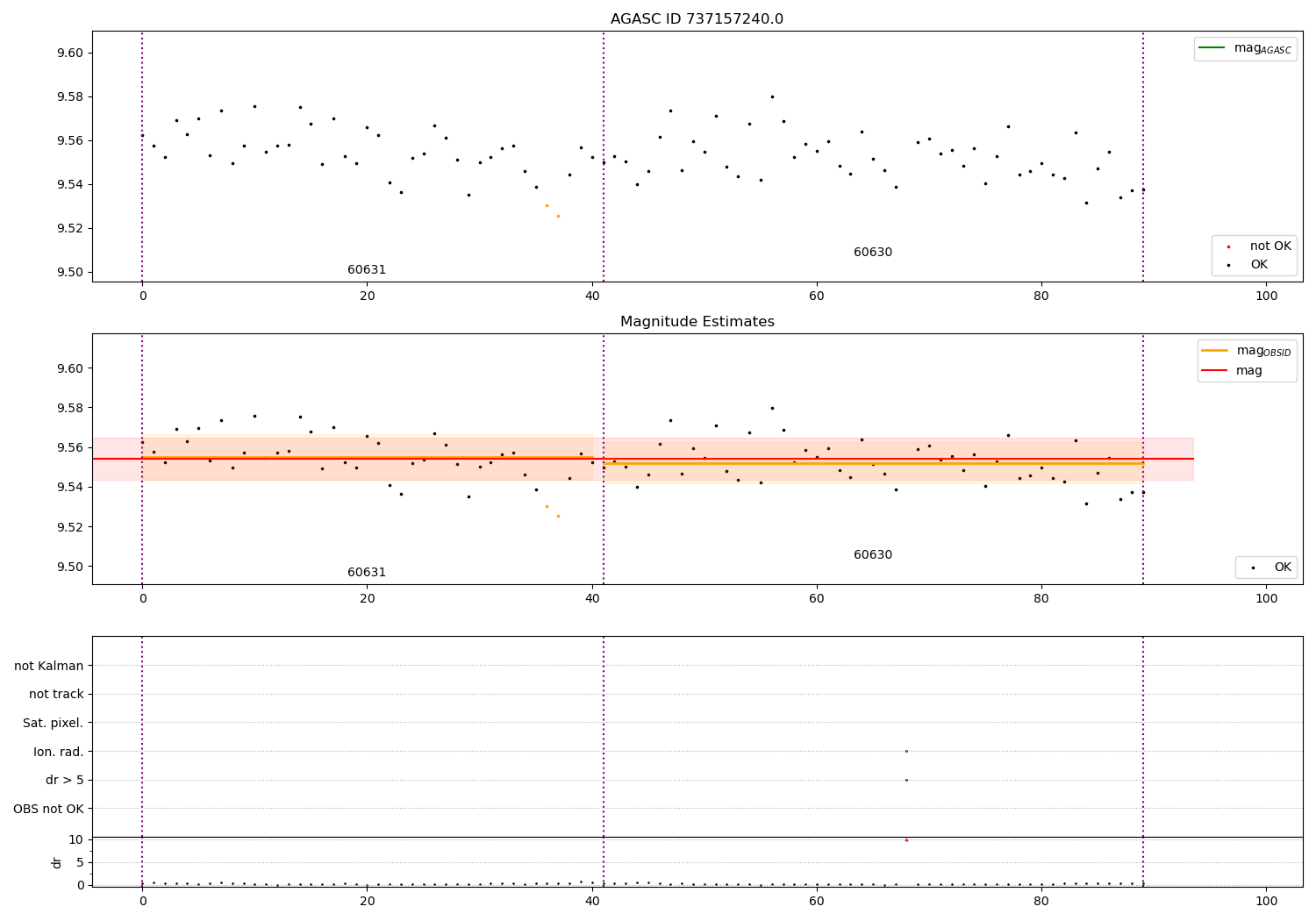Click the lowest orange point in top plot
The height and width of the screenshot is (921, 1316).
pos(558,216)
